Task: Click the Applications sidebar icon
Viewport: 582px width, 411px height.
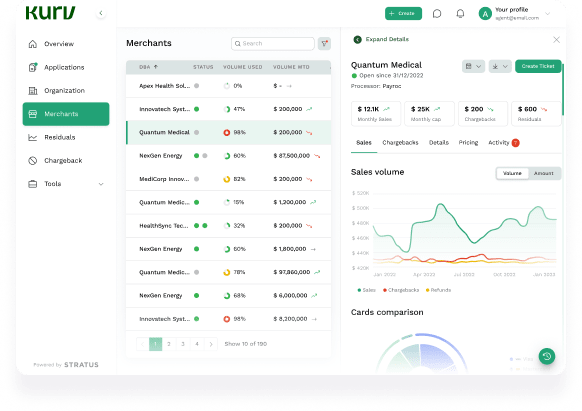Action: point(33,67)
